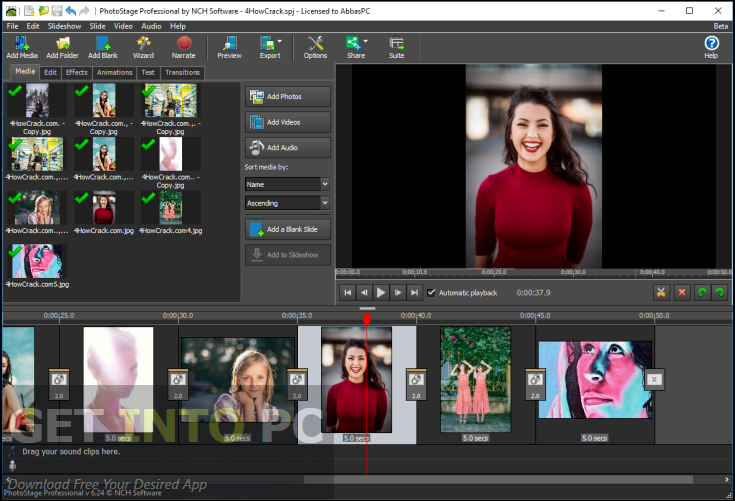This screenshot has height=501, width=735.
Task: Click the Export toolbar icon
Action: pos(269,47)
